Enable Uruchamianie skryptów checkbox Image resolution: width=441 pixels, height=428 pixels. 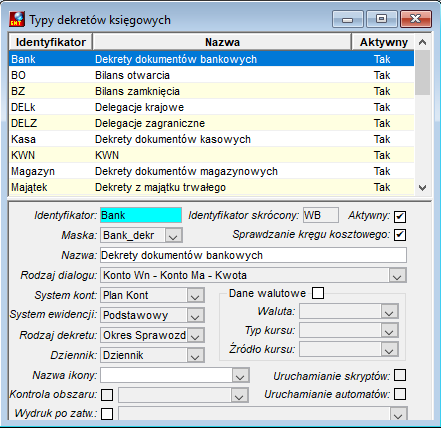coord(400,375)
